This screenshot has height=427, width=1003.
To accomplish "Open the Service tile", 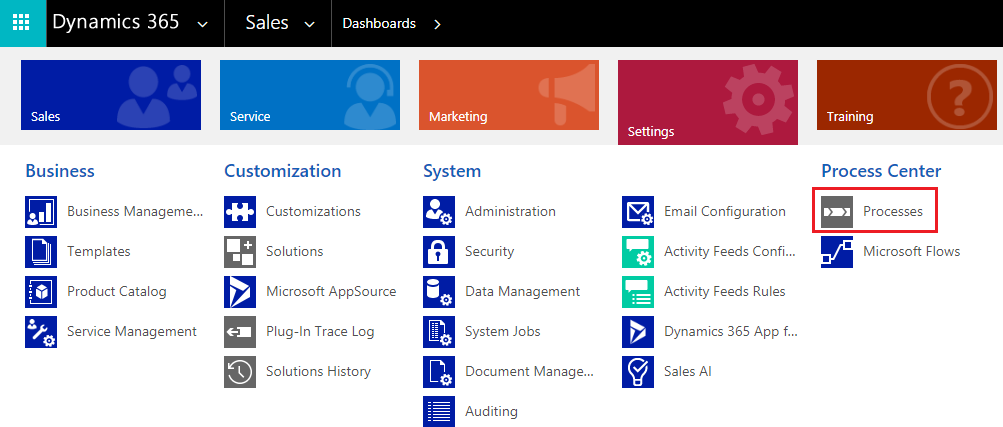I will [310, 95].
